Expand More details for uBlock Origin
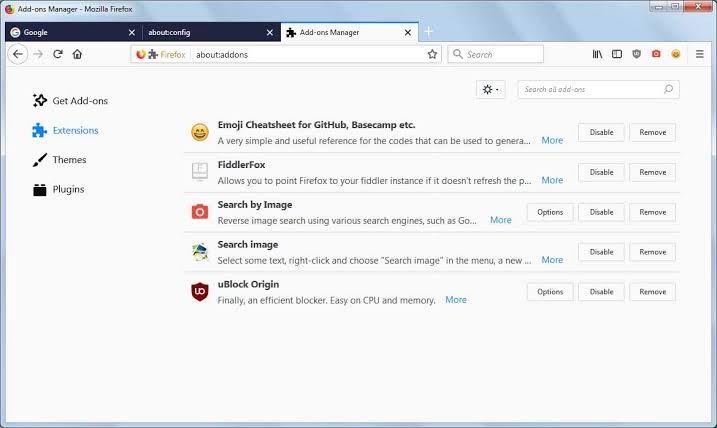The image size is (717, 428). pos(456,300)
